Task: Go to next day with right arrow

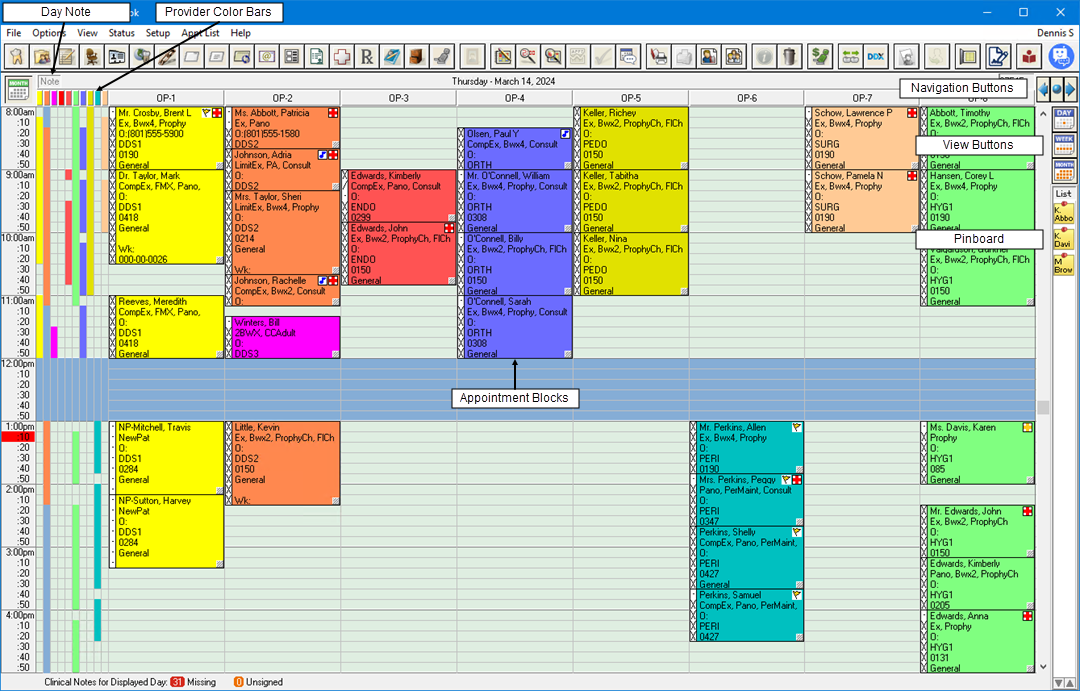Action: (x=1069, y=89)
